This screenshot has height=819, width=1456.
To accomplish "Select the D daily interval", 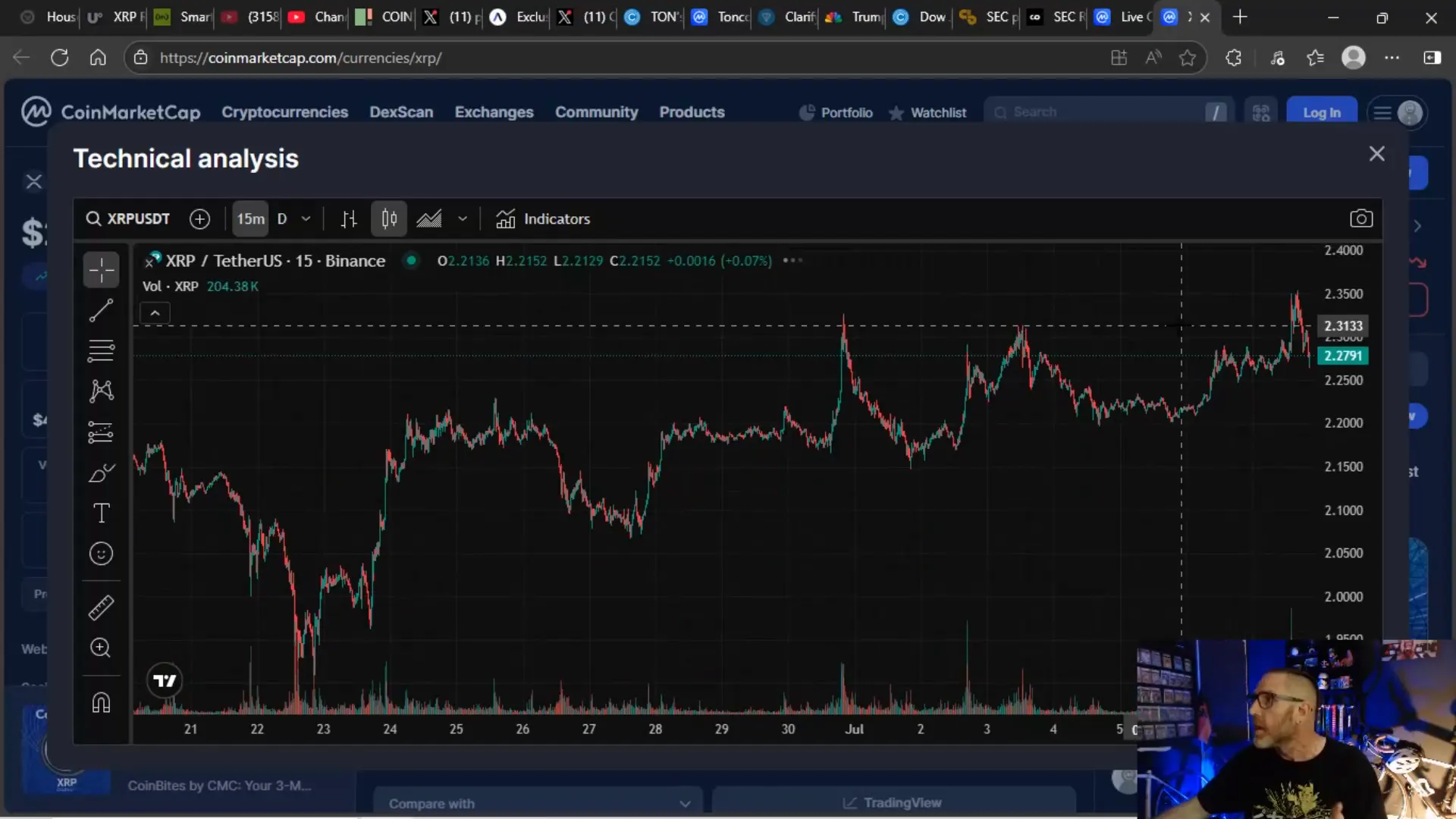I will click(x=282, y=219).
